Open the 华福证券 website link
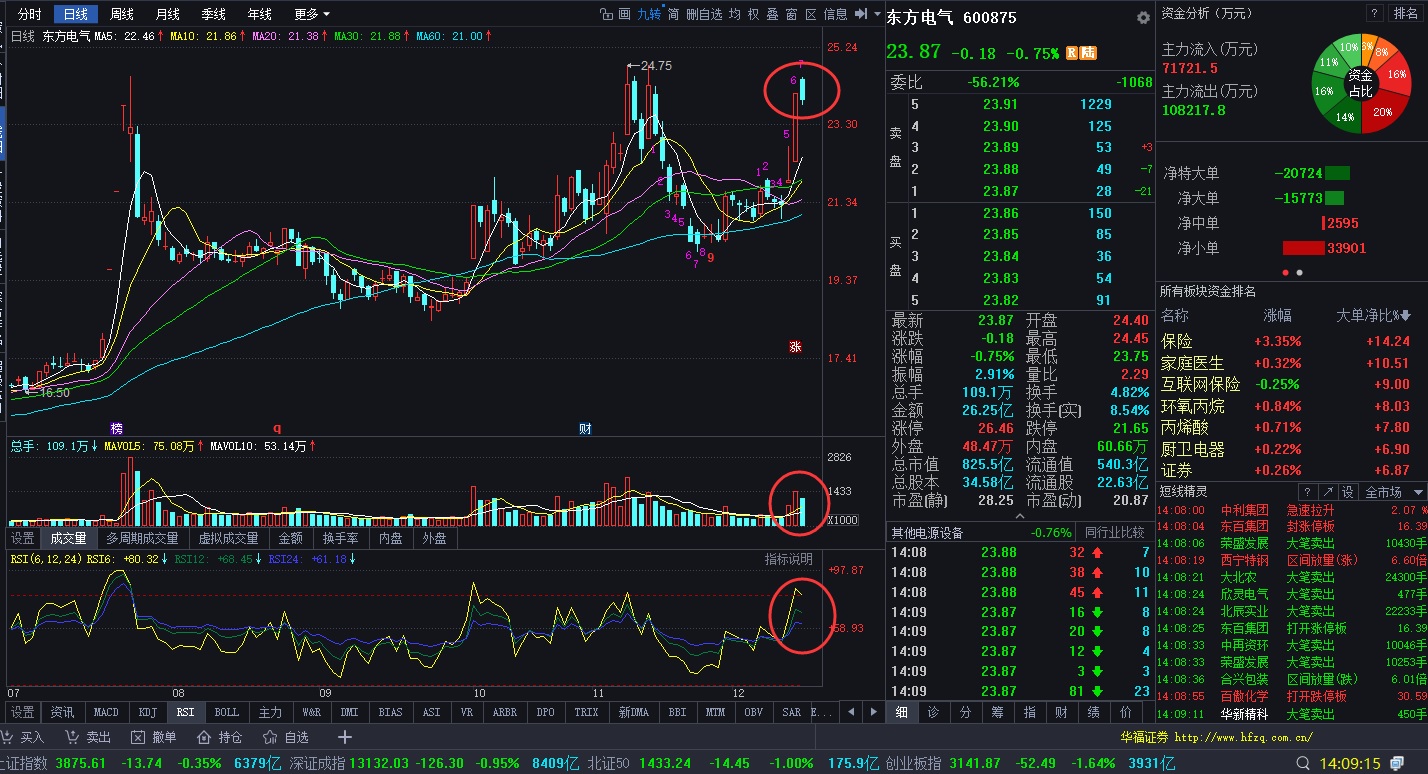 1216,737
